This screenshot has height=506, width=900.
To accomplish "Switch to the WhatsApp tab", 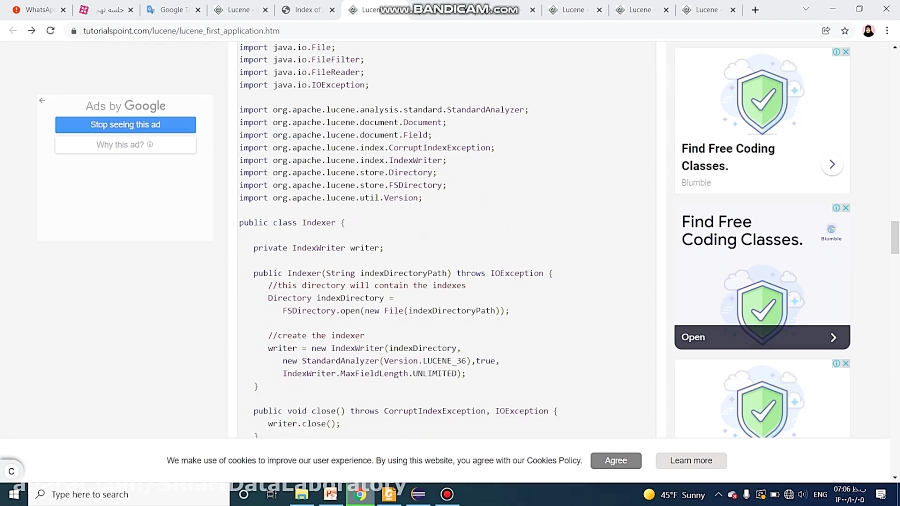I will (35, 10).
